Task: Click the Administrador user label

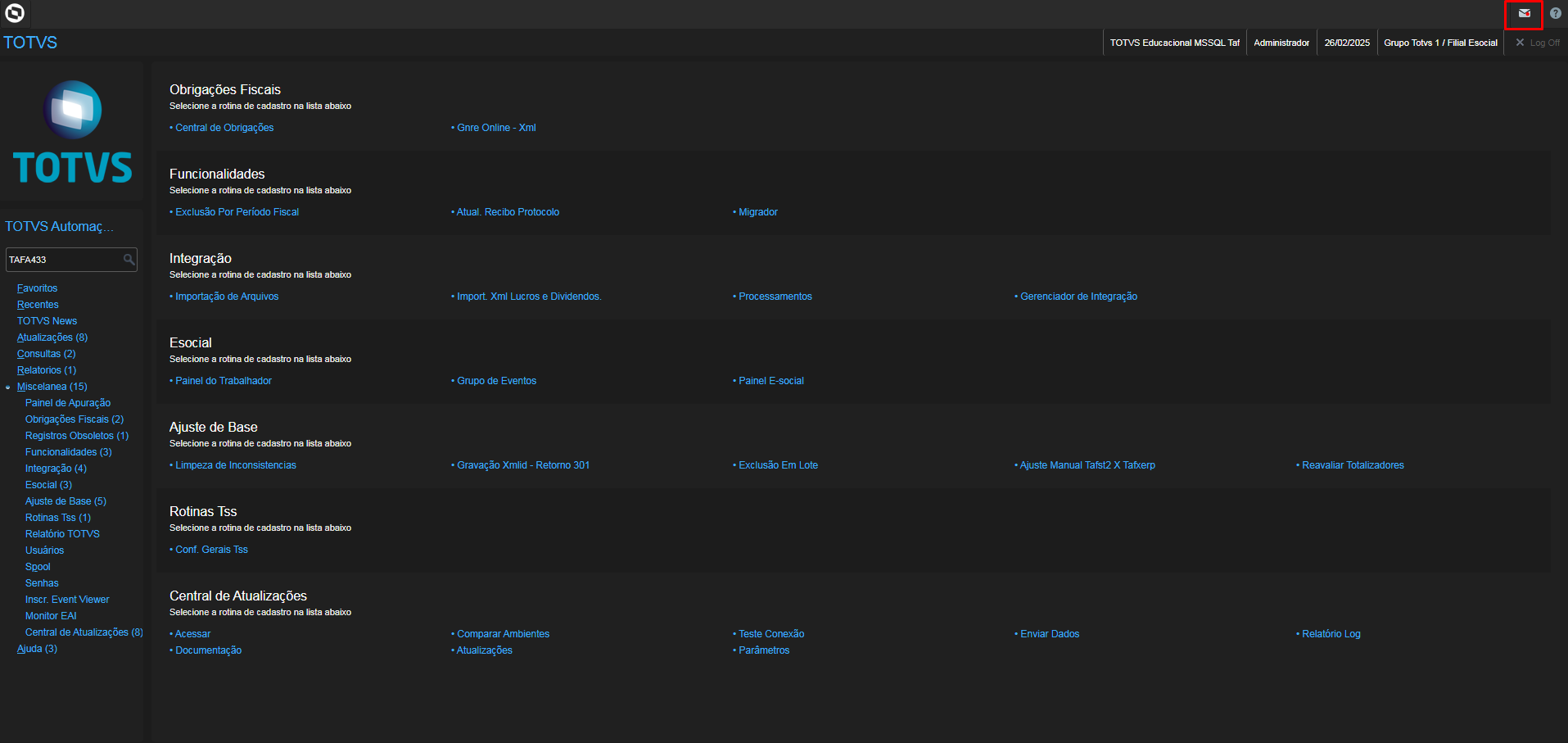Action: tap(1281, 43)
